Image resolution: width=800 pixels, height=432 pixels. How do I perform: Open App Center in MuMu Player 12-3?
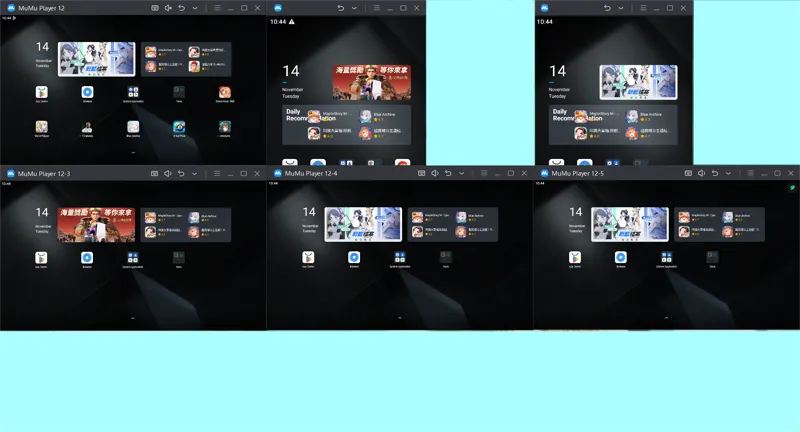pyautogui.click(x=41, y=258)
